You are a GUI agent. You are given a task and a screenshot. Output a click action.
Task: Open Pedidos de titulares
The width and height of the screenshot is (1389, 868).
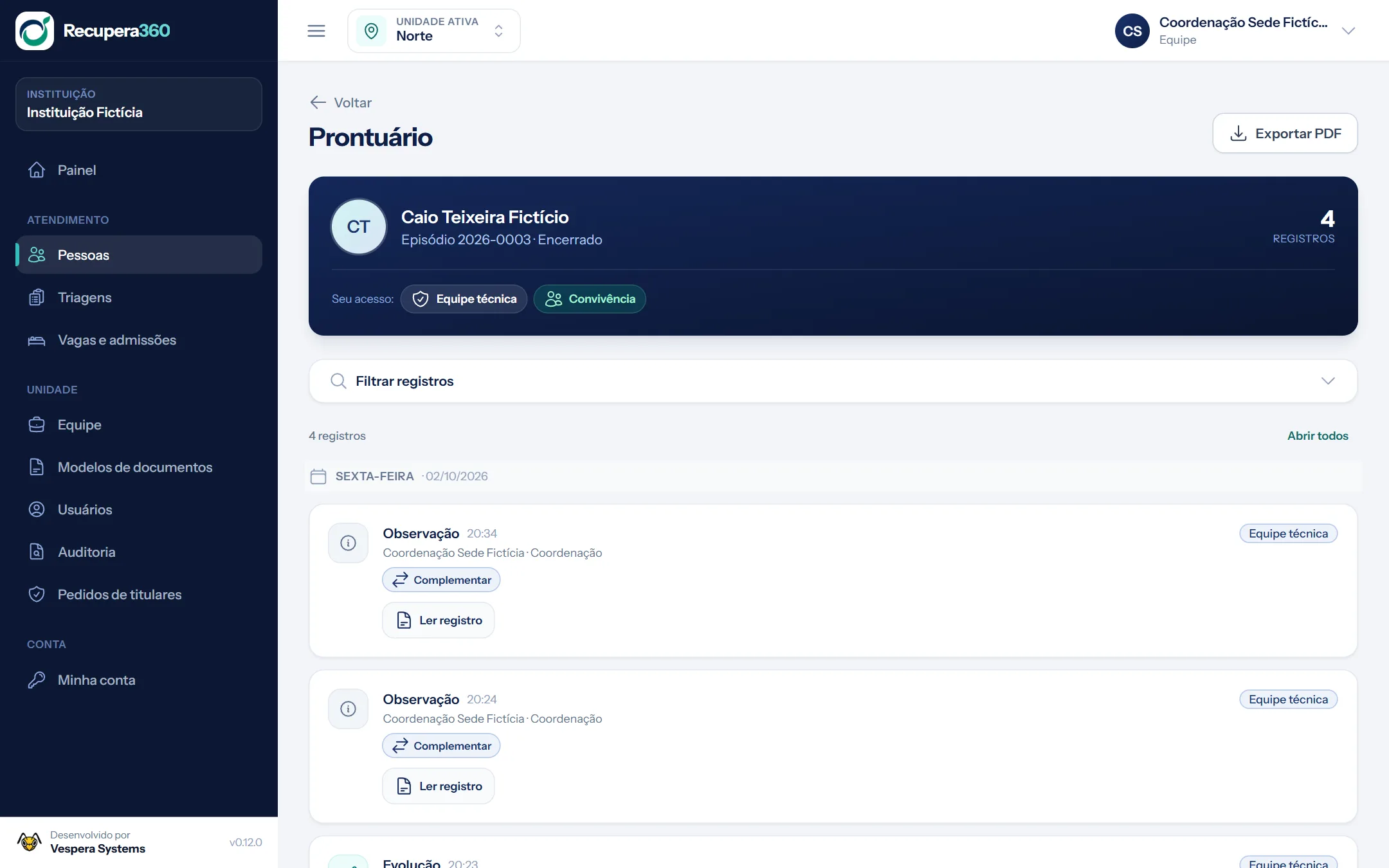pos(139,594)
